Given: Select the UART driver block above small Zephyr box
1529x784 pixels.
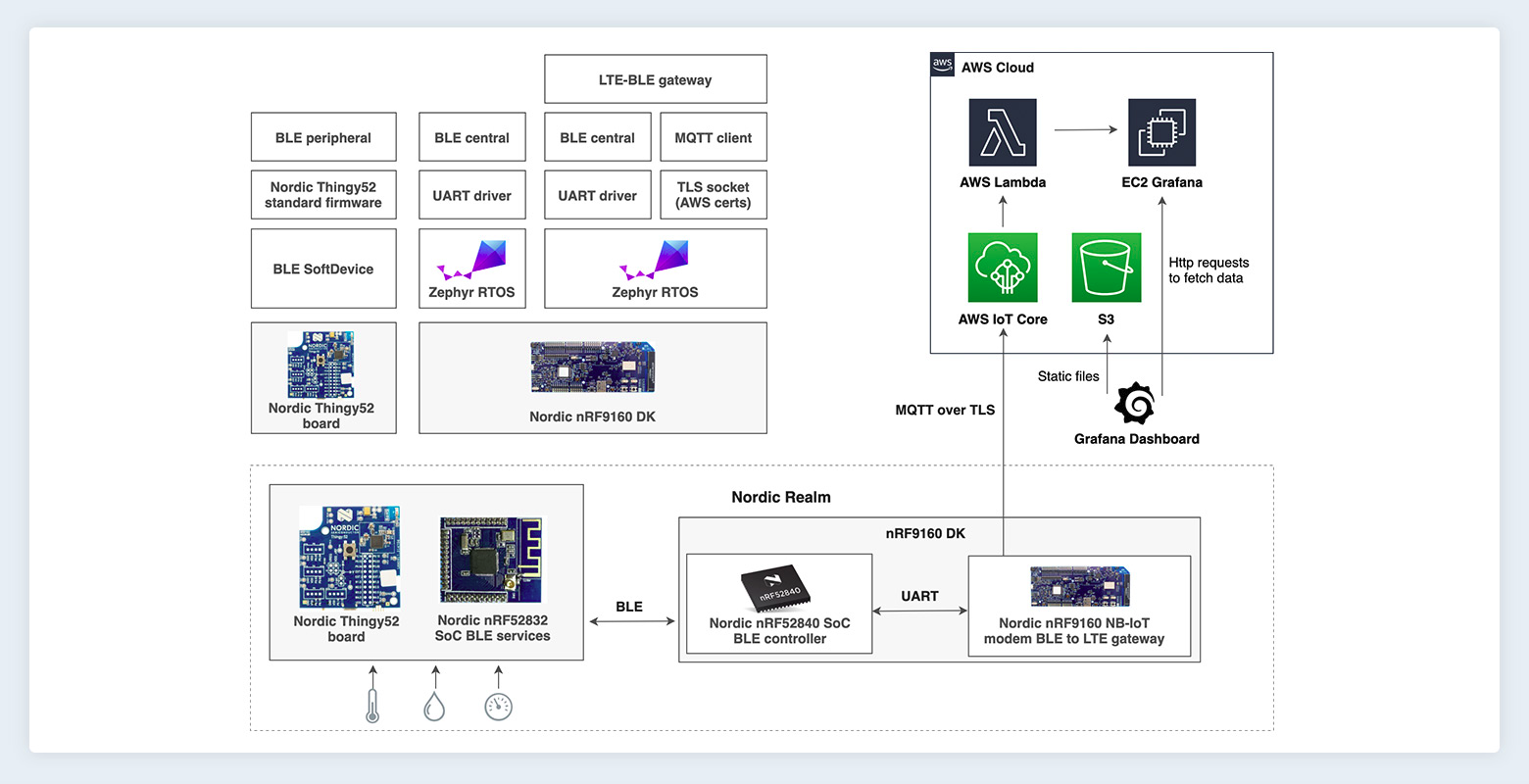Looking at the screenshot, I should pos(472,195).
